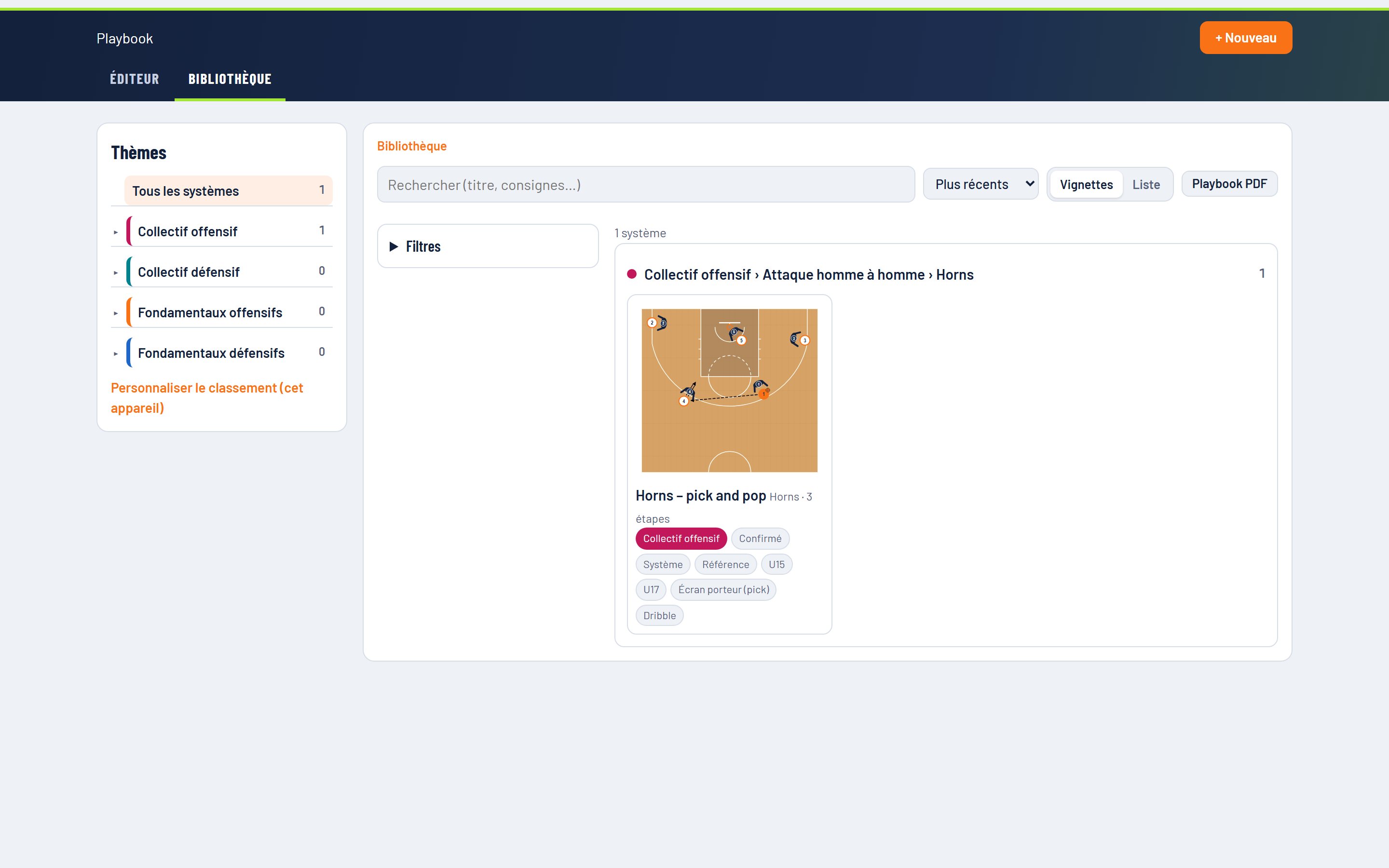Click the + Nouveau button
The width and height of the screenshot is (1389, 868).
(1245, 38)
